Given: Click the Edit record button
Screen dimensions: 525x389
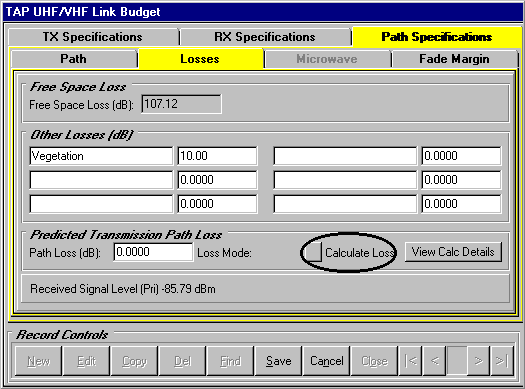Looking at the screenshot, I should 86,361.
